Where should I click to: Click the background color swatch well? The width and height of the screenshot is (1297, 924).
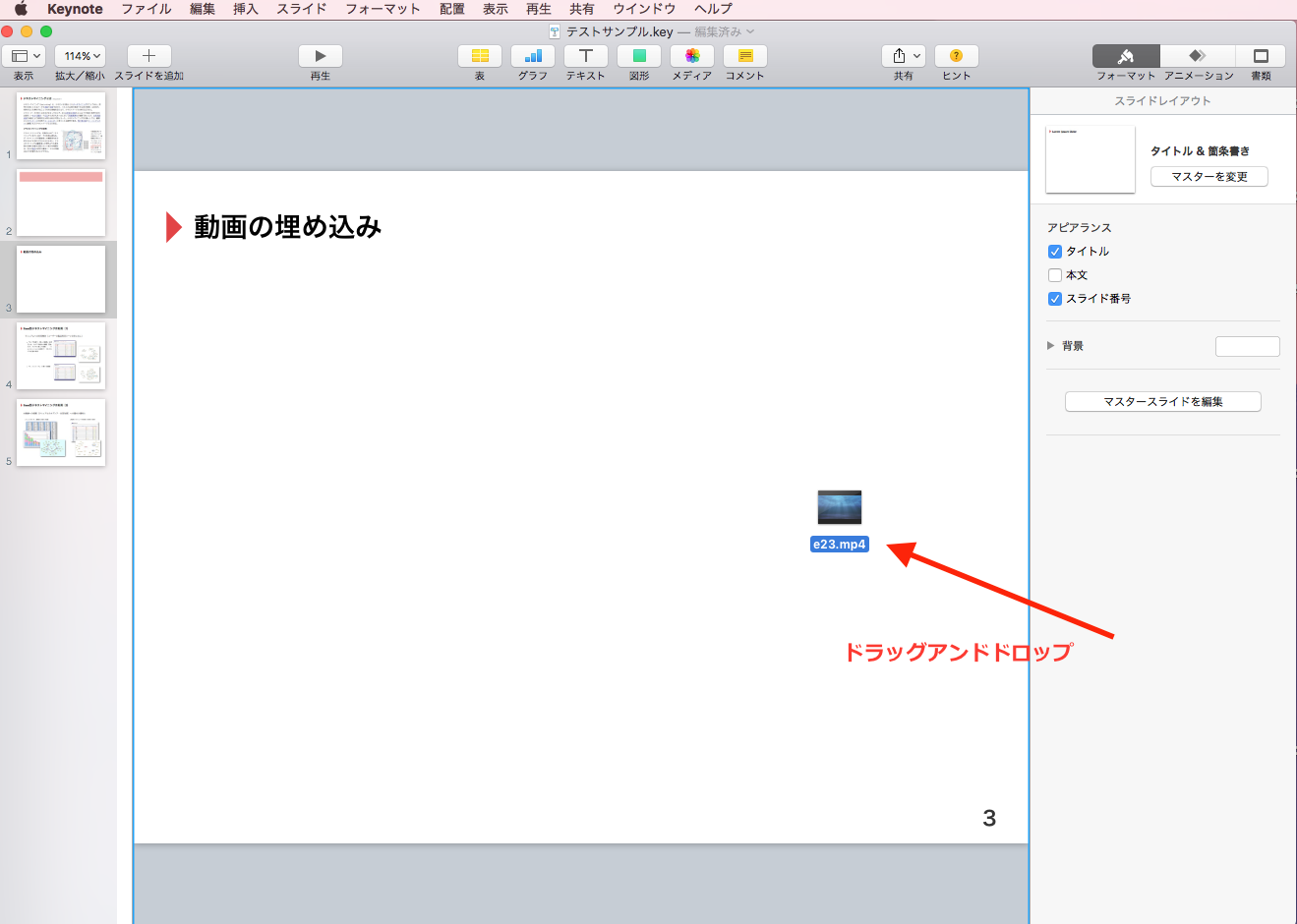(x=1247, y=346)
